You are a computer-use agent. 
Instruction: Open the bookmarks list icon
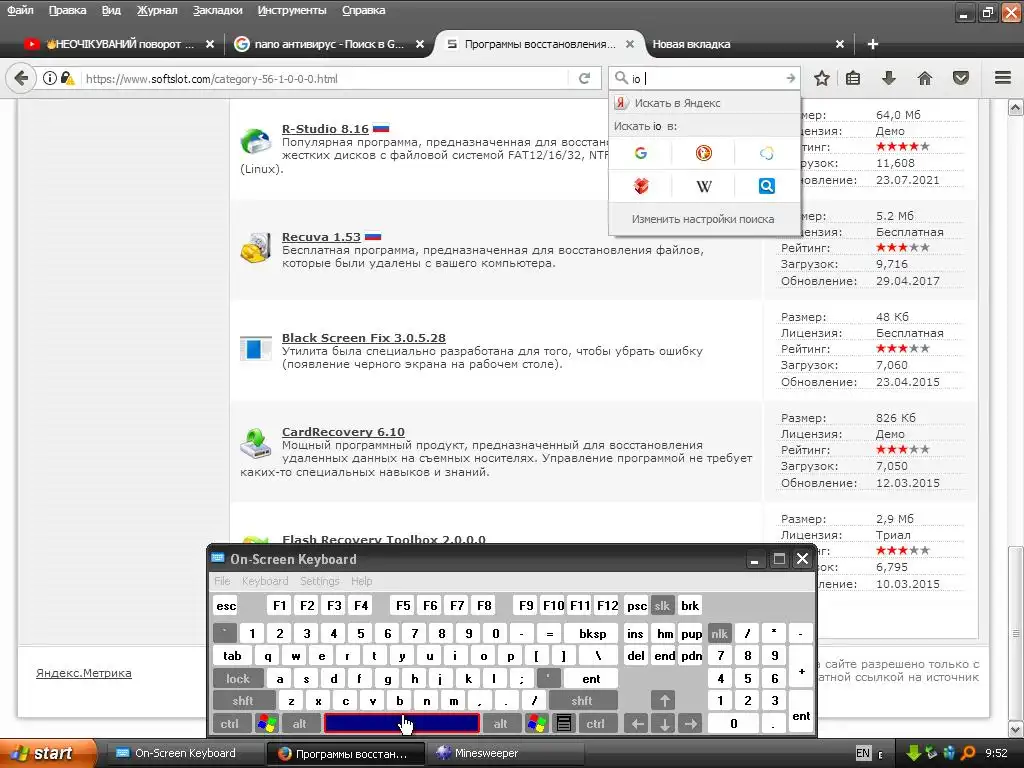pyautogui.click(x=853, y=78)
